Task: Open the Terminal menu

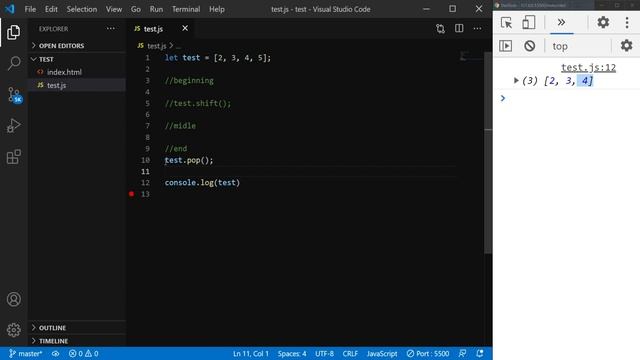Action: click(x=186, y=9)
